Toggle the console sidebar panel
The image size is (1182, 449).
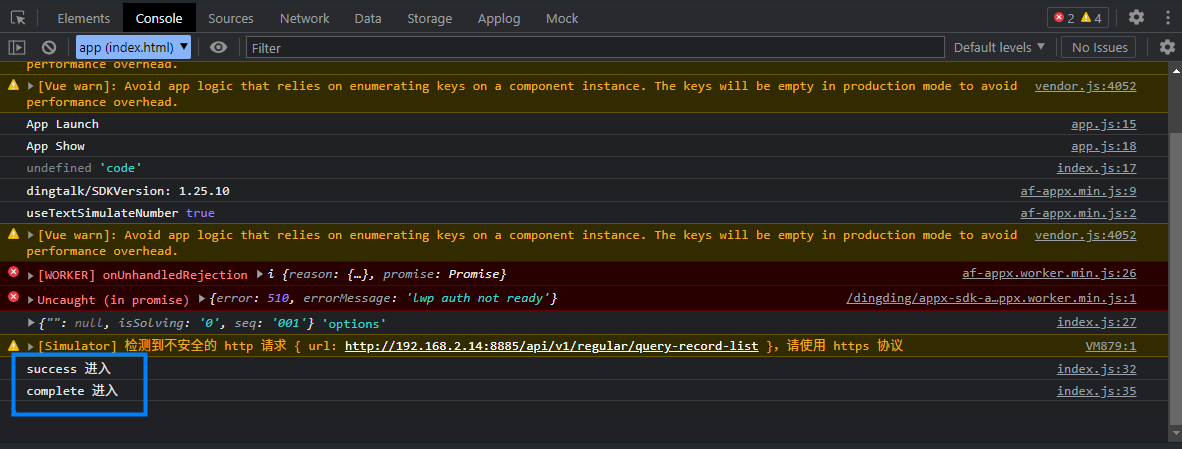[x=17, y=47]
